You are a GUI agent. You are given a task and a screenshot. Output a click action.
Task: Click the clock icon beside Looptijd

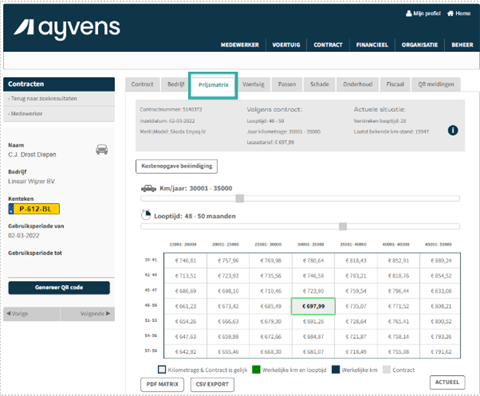tap(146, 215)
